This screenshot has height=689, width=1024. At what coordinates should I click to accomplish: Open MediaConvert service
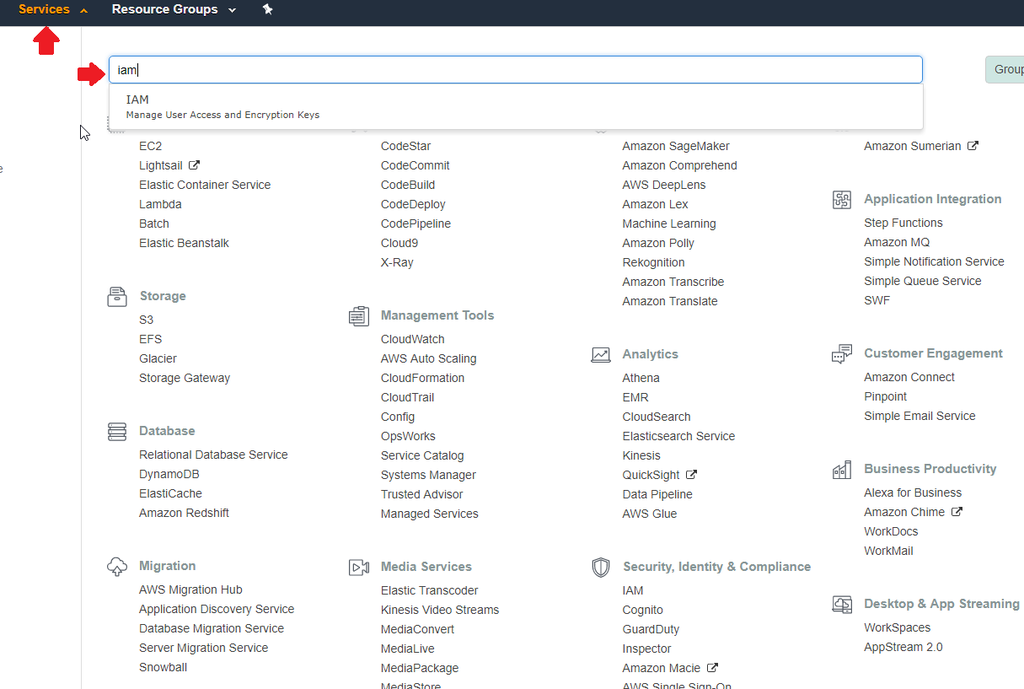tap(417, 630)
